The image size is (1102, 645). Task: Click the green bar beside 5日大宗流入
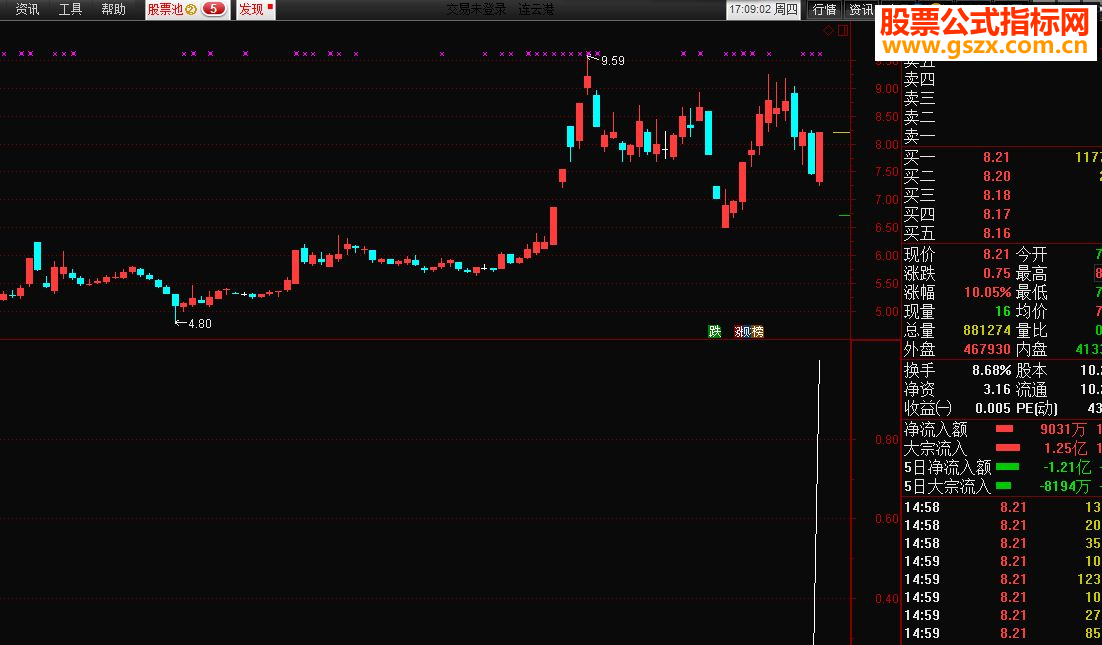point(1004,486)
